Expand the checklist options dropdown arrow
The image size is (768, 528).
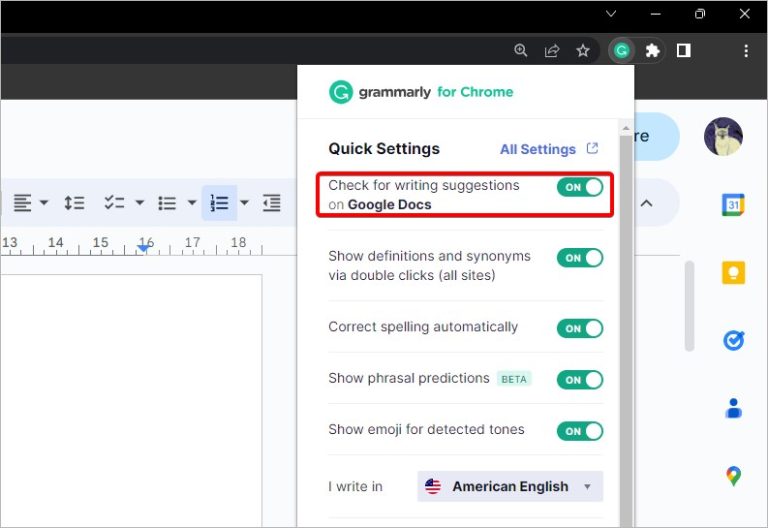140,202
